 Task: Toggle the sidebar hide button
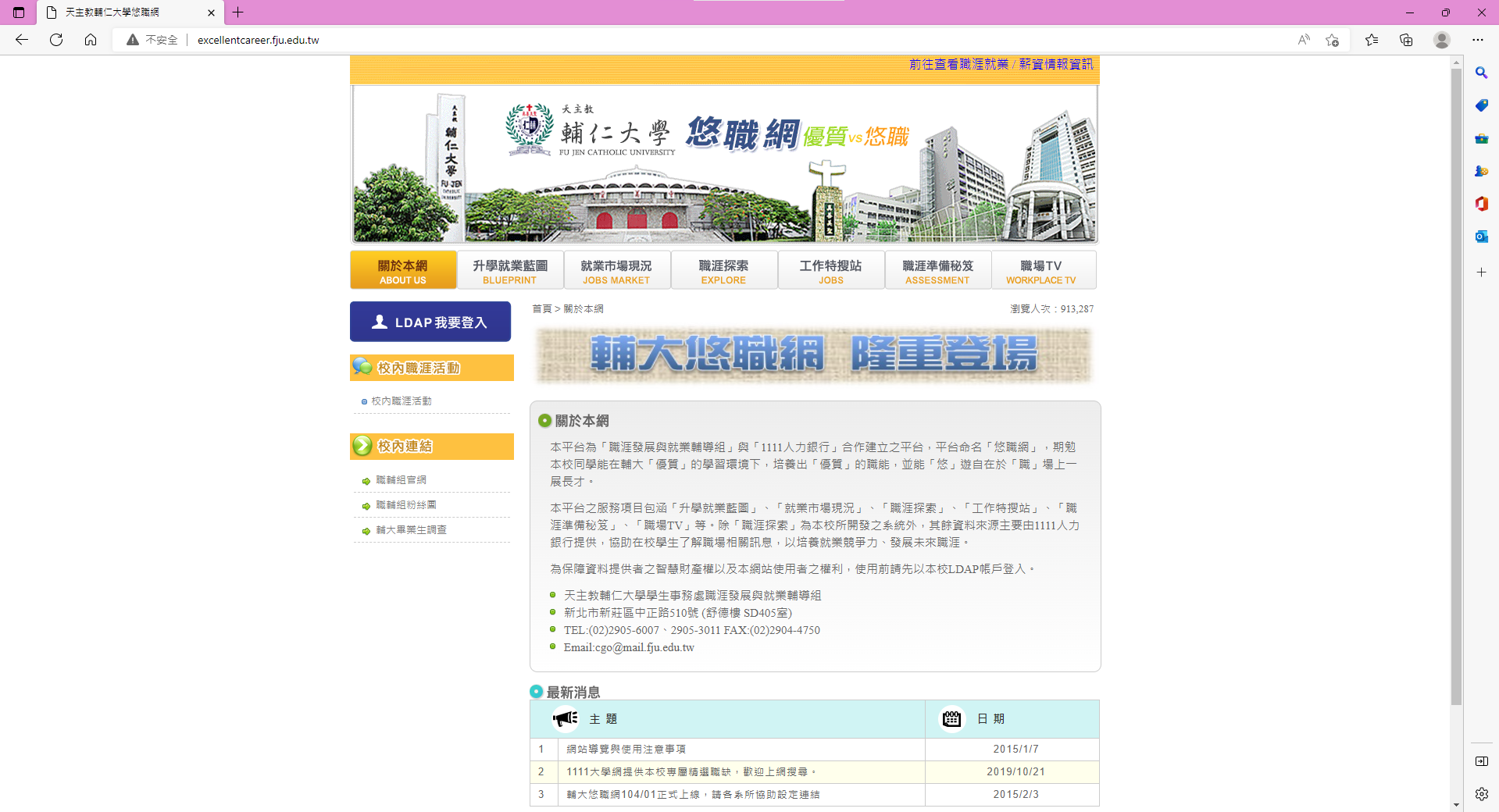[1481, 761]
